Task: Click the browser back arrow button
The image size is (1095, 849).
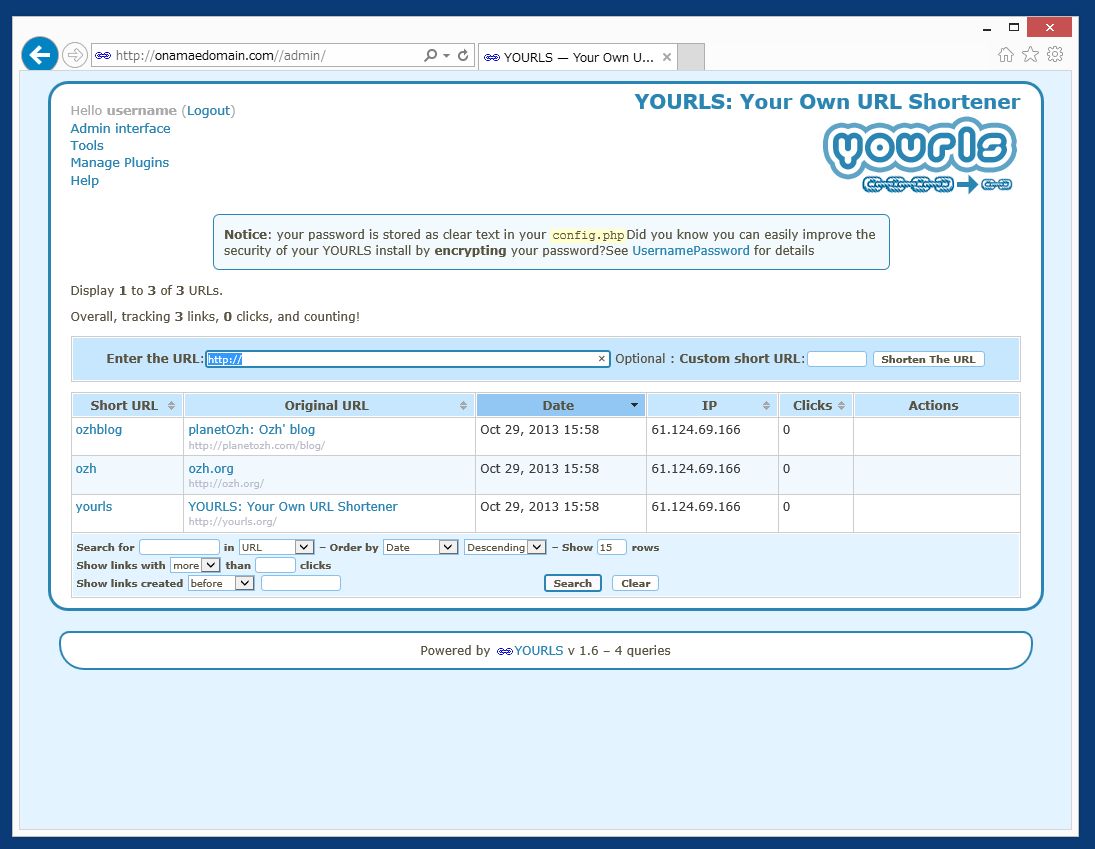Action: (40, 54)
